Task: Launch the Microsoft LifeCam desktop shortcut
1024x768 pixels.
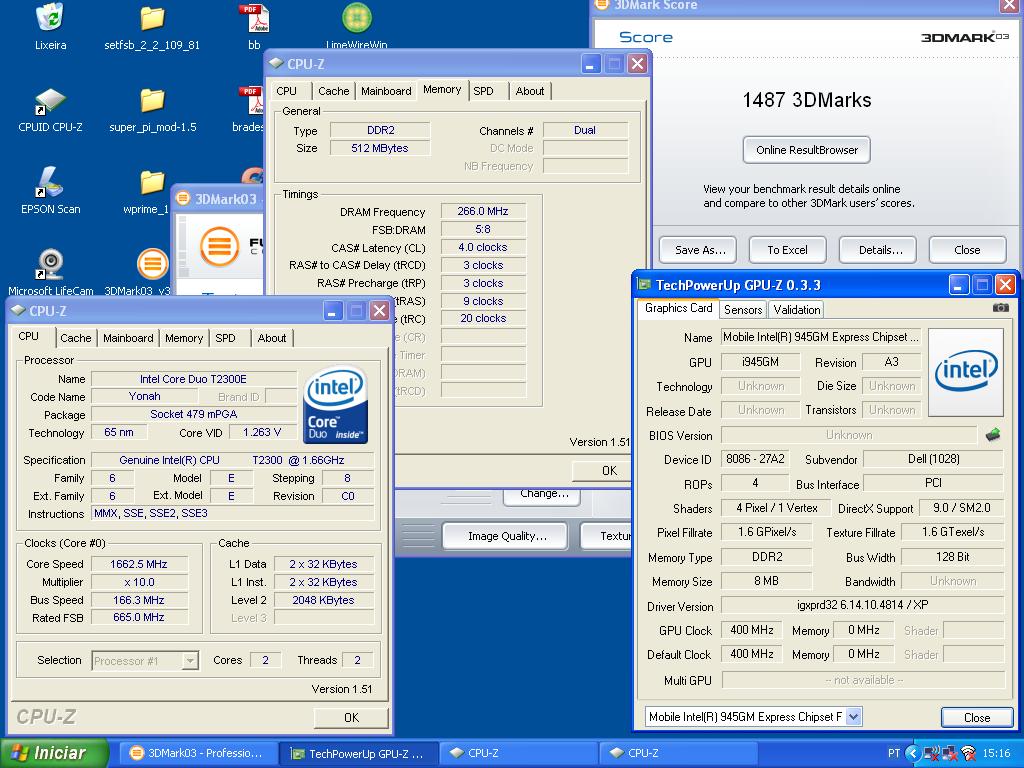Action: [50, 264]
